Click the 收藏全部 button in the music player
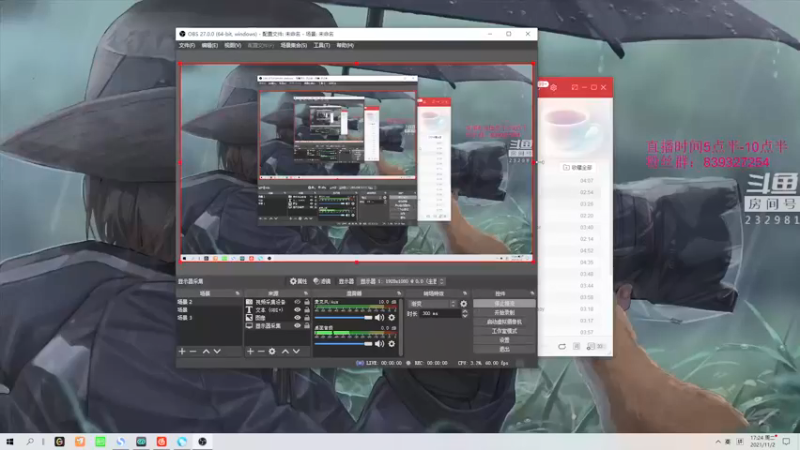Screen dimensions: 800x450 coord(577,167)
